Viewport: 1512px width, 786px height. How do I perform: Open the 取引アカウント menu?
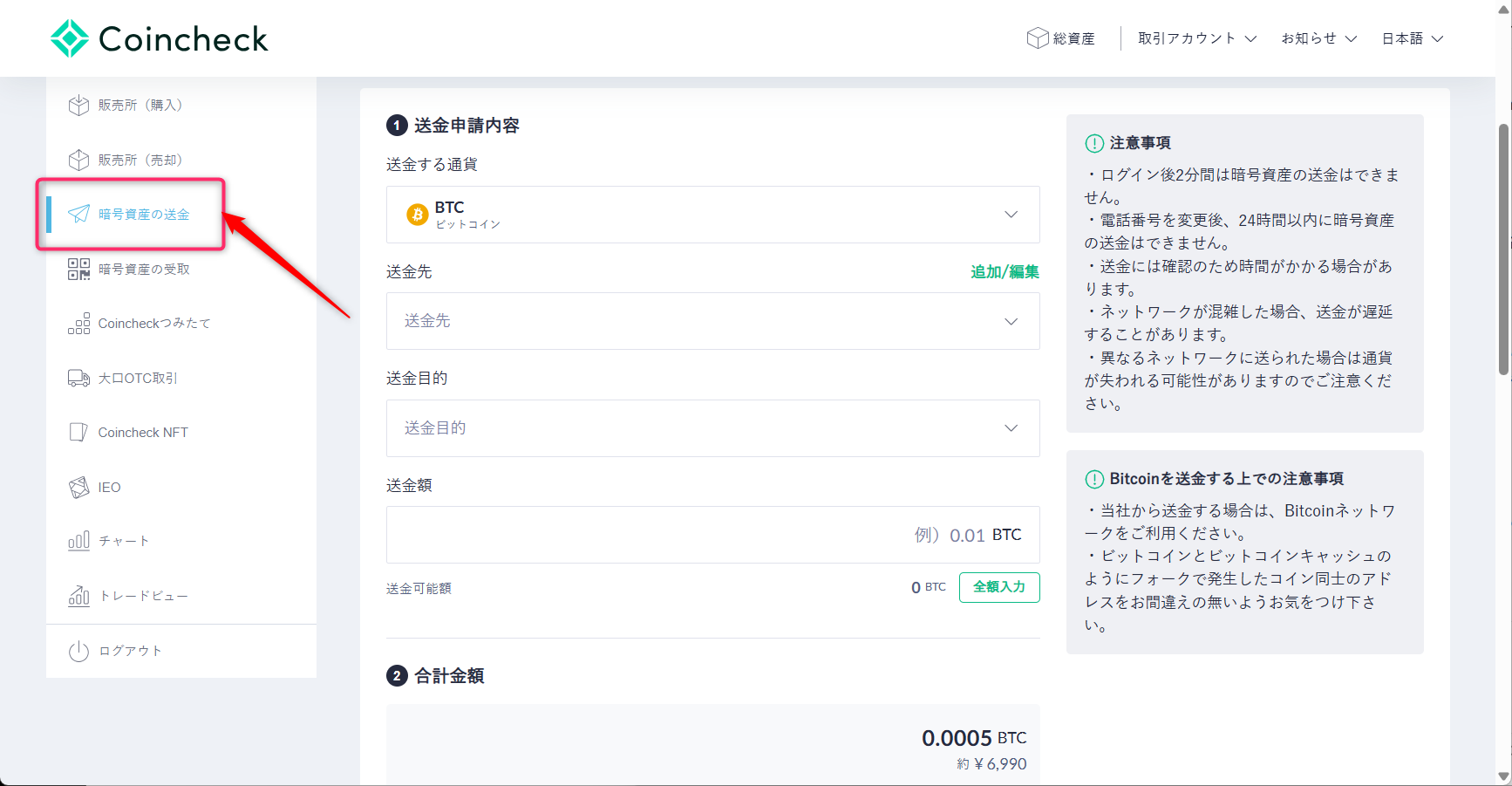[x=1195, y=38]
